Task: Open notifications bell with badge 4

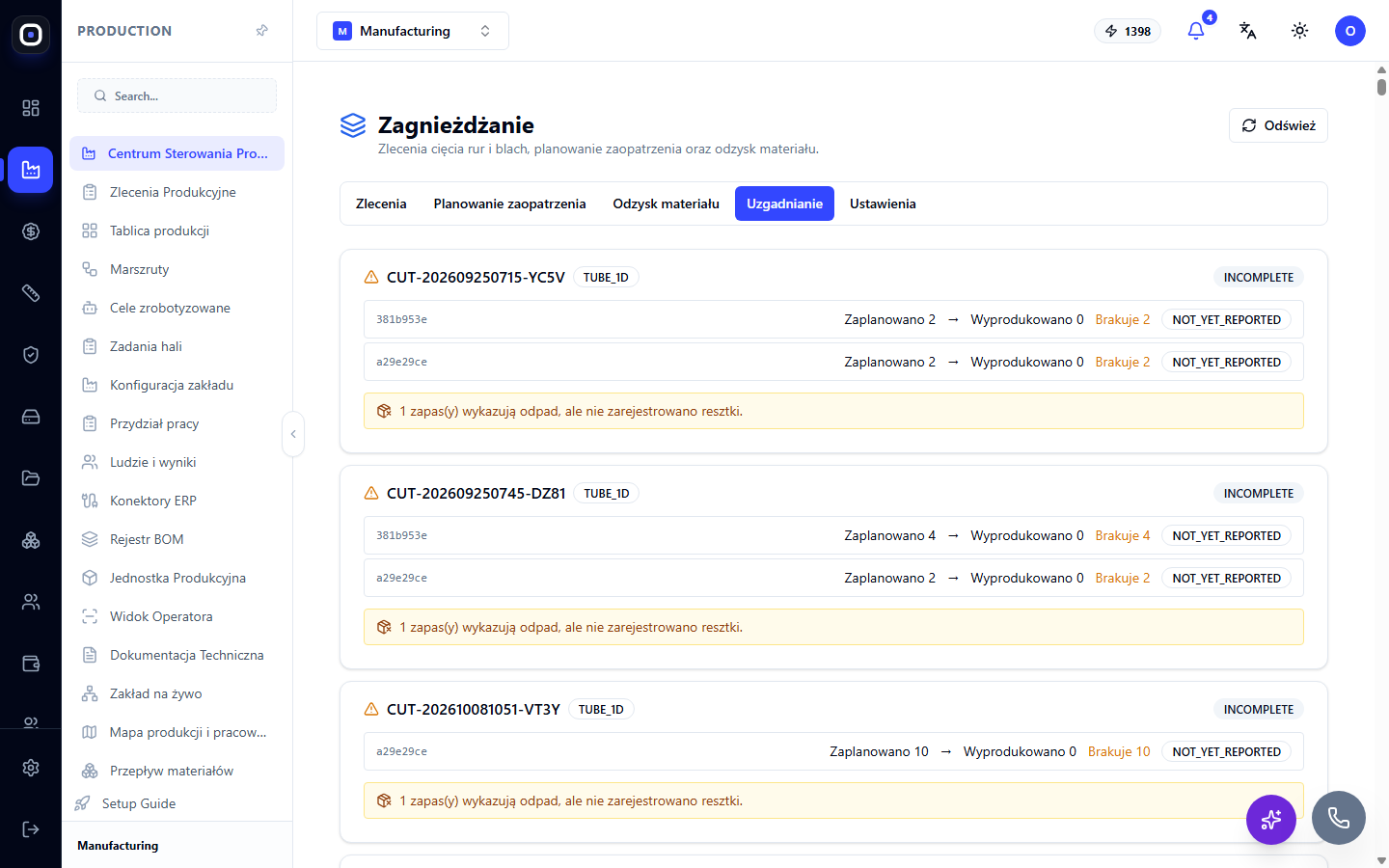Action: (1196, 31)
